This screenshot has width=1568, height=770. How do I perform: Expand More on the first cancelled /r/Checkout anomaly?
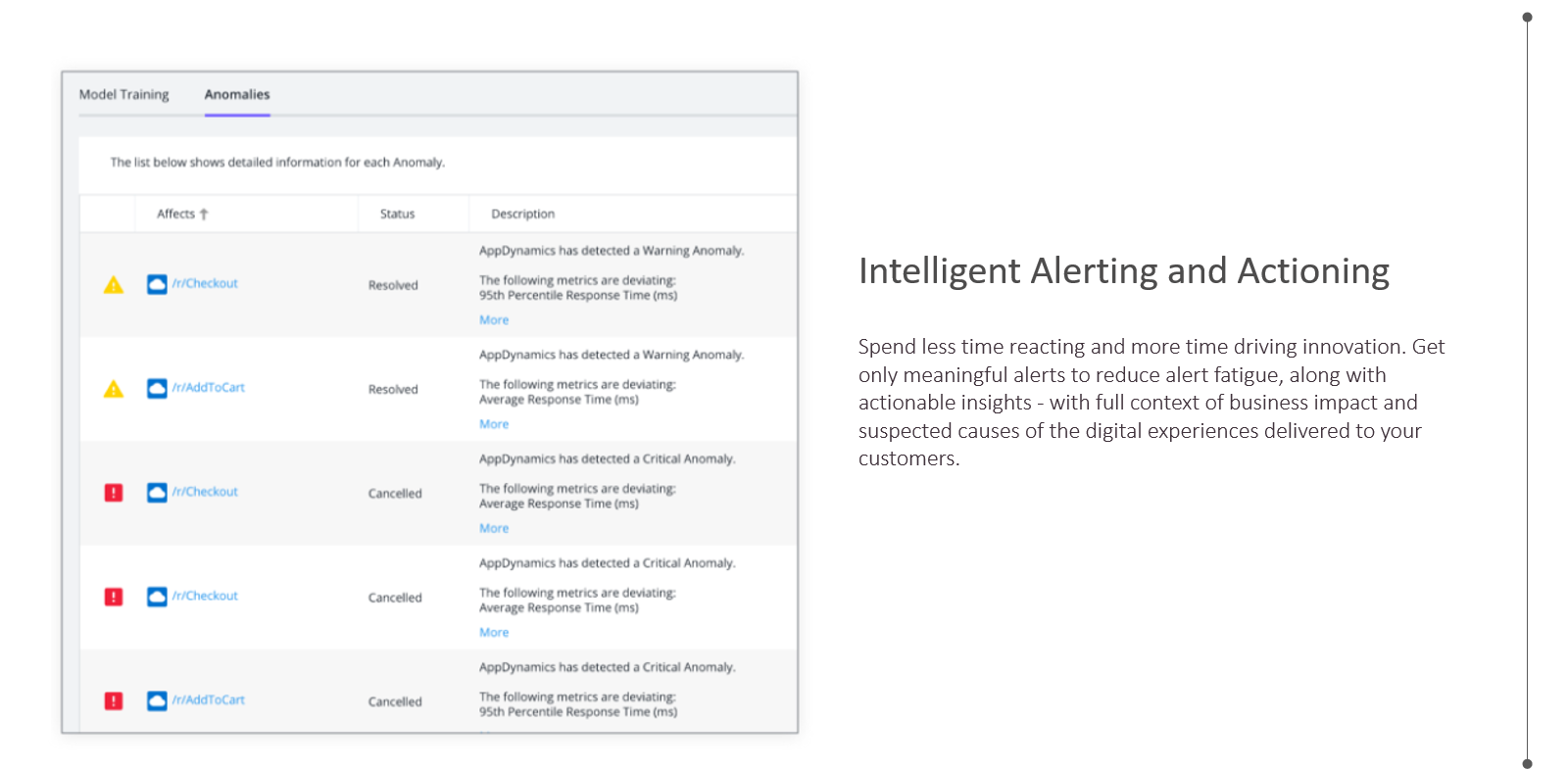(494, 528)
